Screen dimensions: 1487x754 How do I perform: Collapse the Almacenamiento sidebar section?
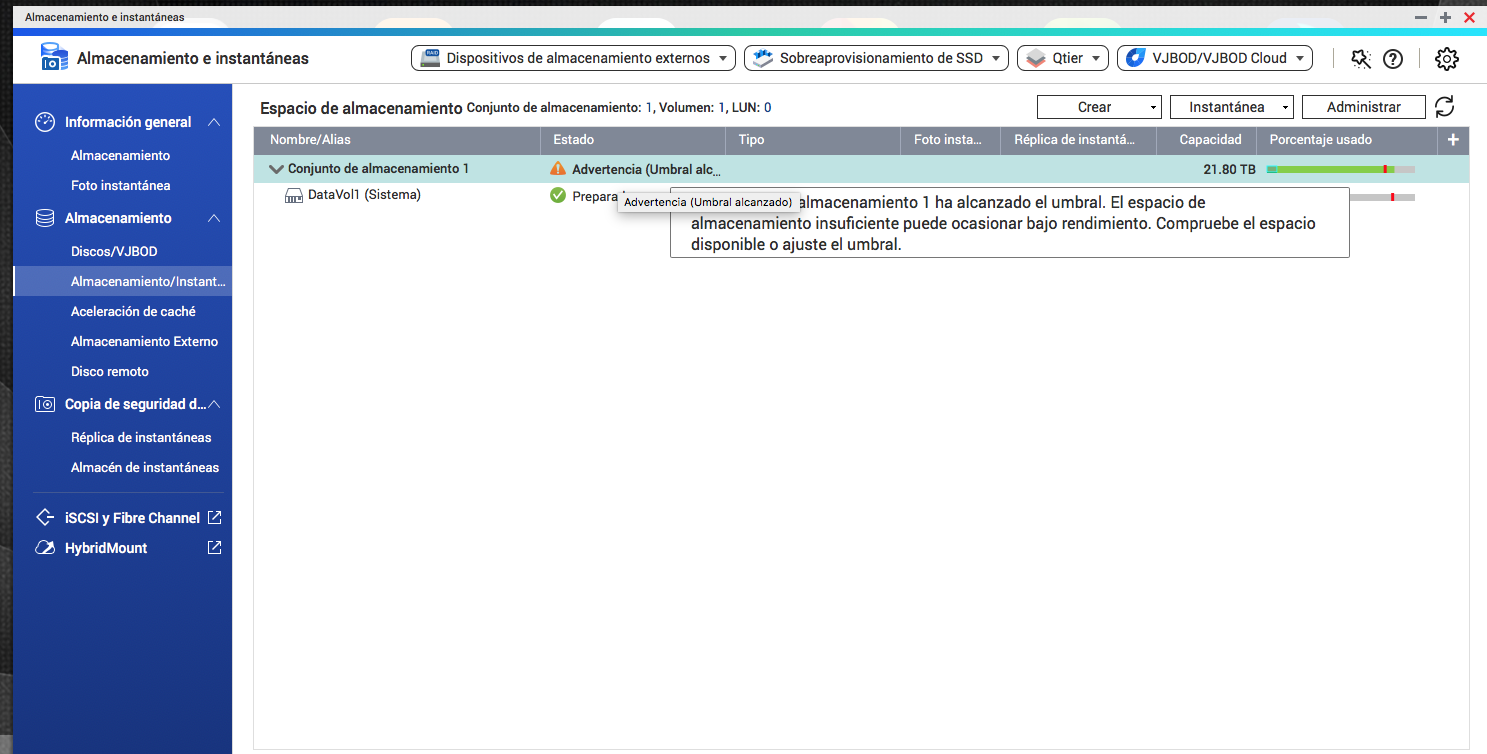[x=214, y=218]
